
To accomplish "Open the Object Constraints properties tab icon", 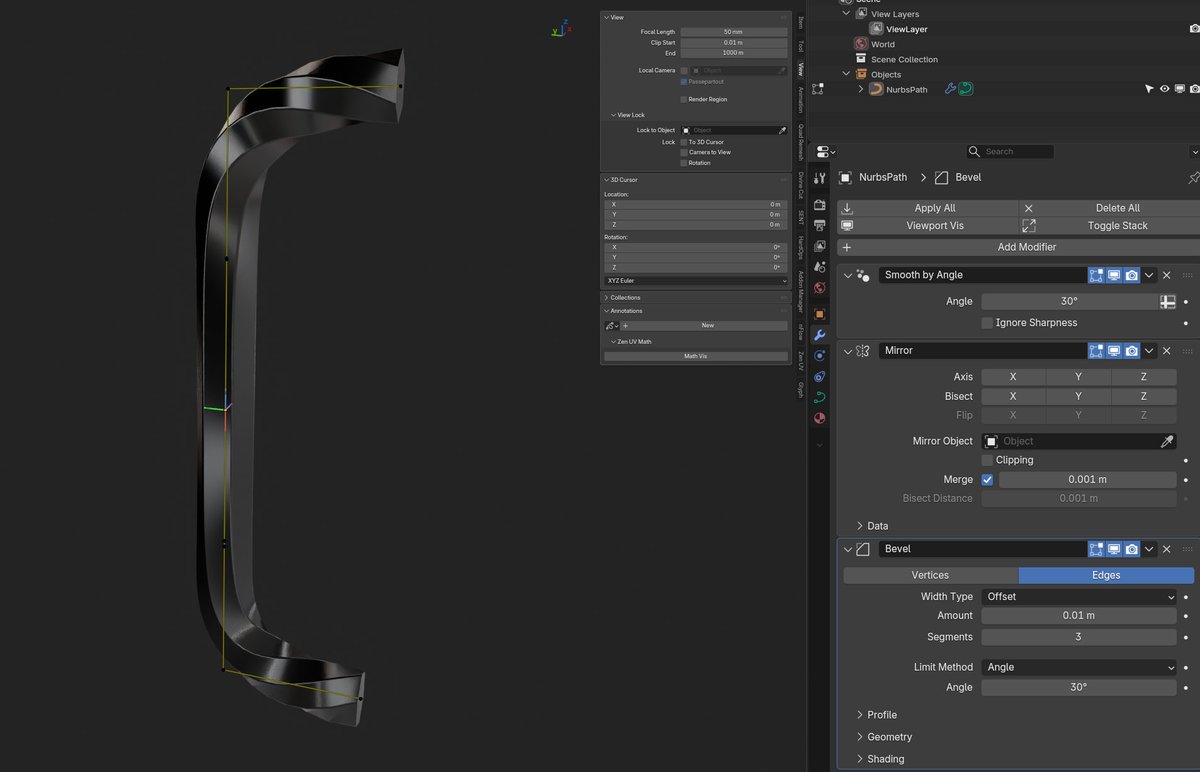I will (x=820, y=377).
